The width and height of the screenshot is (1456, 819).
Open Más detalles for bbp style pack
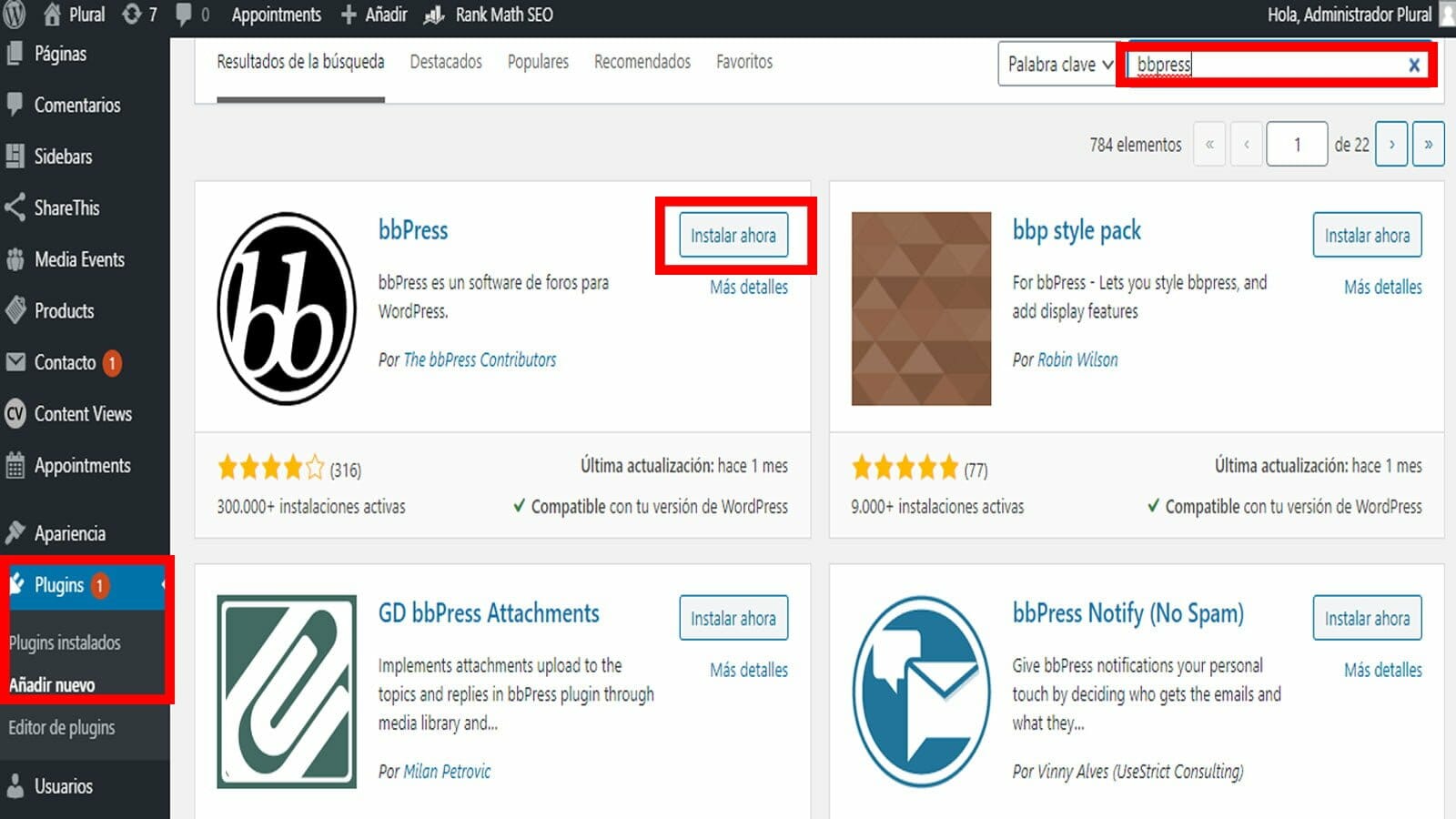(x=1383, y=287)
